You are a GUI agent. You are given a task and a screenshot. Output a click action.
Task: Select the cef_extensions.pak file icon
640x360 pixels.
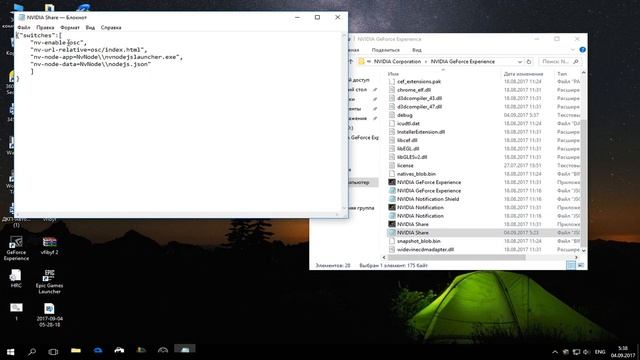pos(392,82)
